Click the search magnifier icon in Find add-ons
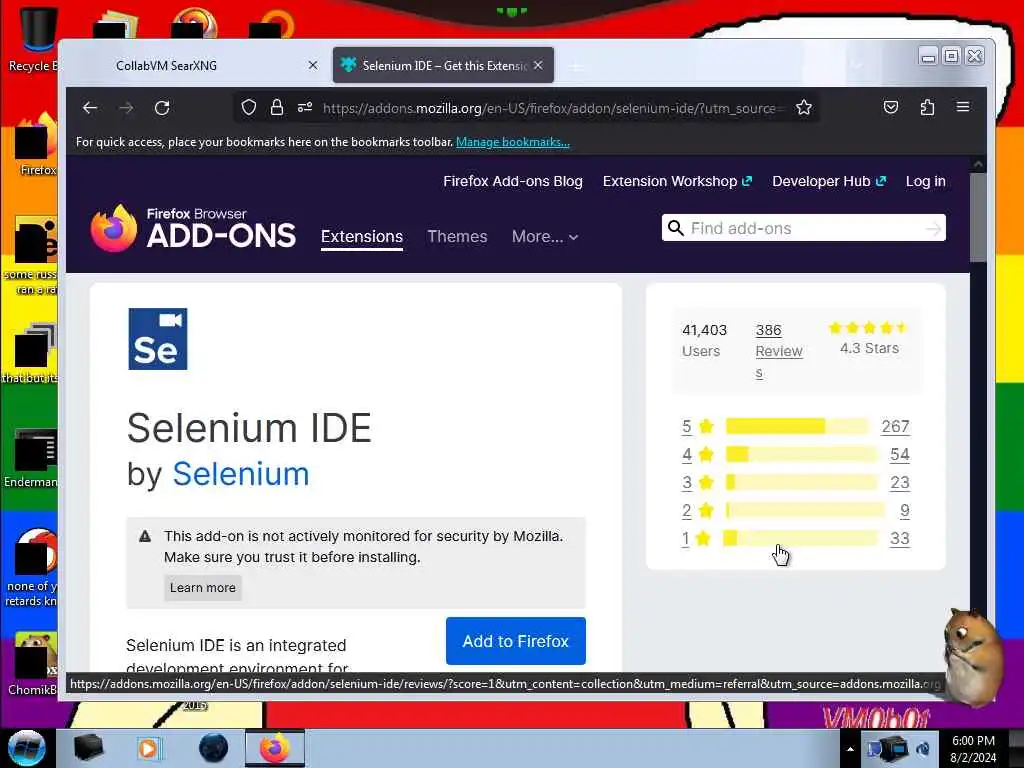1024x768 pixels. 676,228
